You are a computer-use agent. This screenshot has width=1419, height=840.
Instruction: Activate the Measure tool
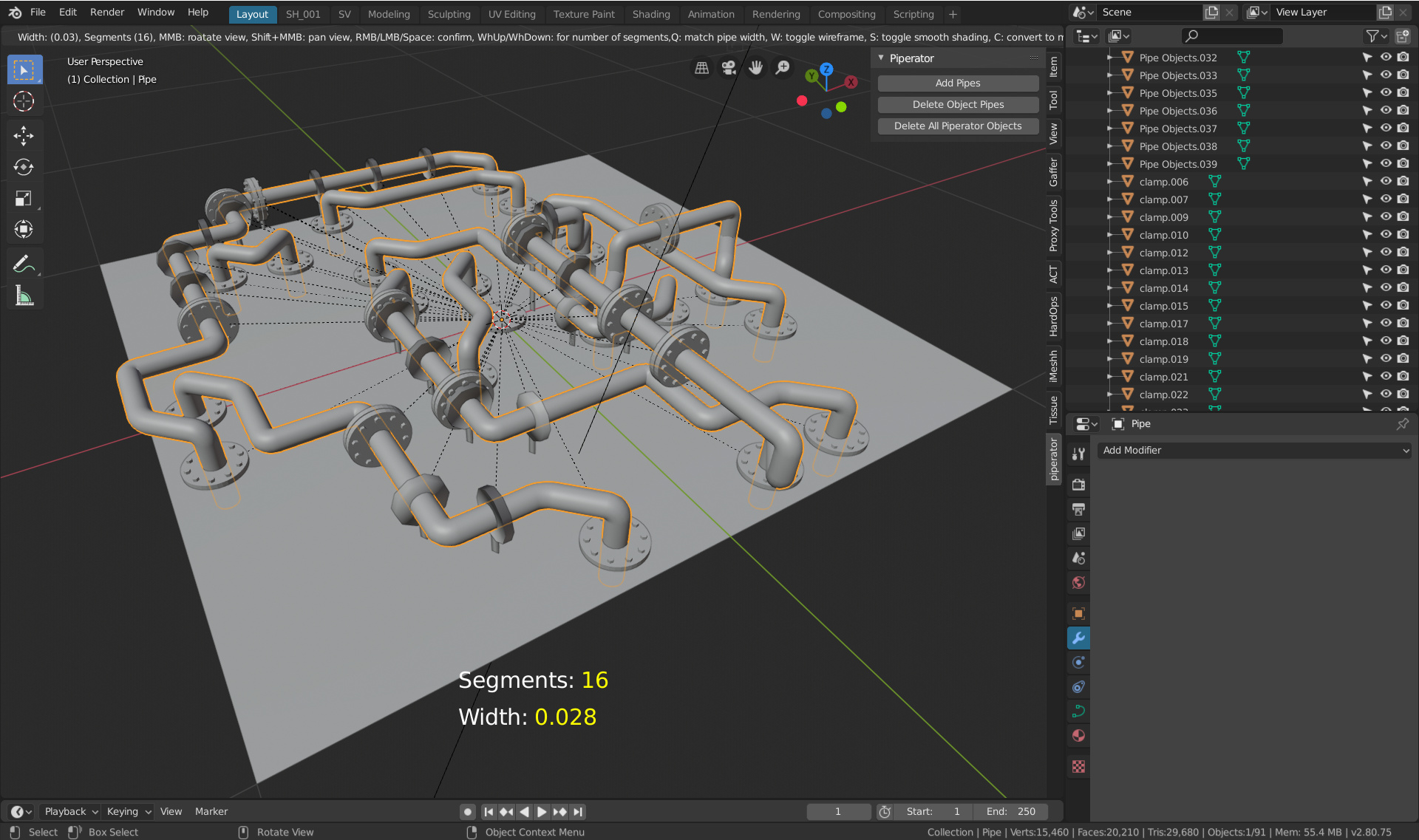click(x=24, y=296)
